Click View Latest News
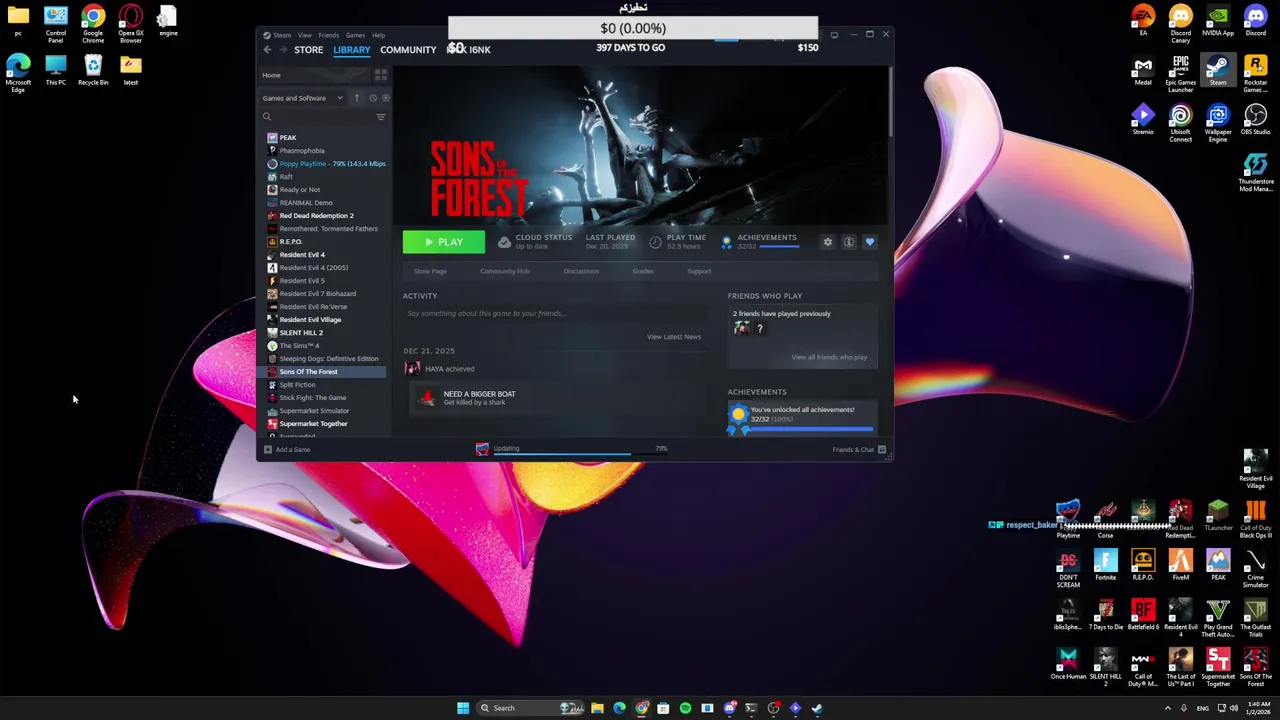1280x720 pixels. [674, 337]
